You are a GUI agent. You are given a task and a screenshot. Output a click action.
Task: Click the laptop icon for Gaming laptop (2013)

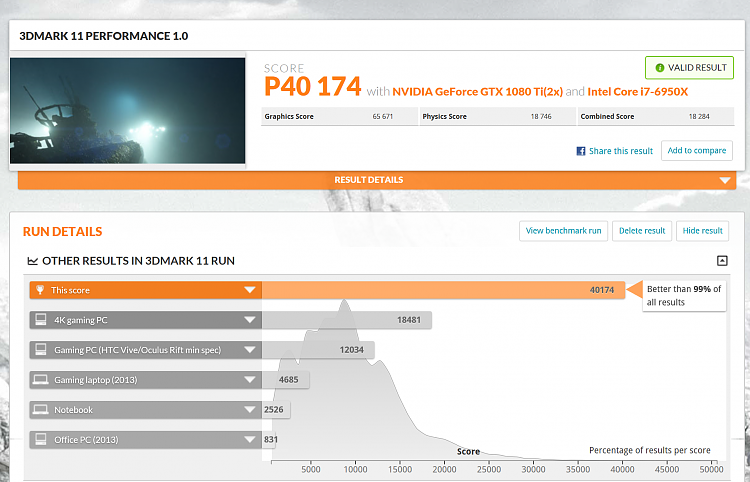(x=41, y=380)
